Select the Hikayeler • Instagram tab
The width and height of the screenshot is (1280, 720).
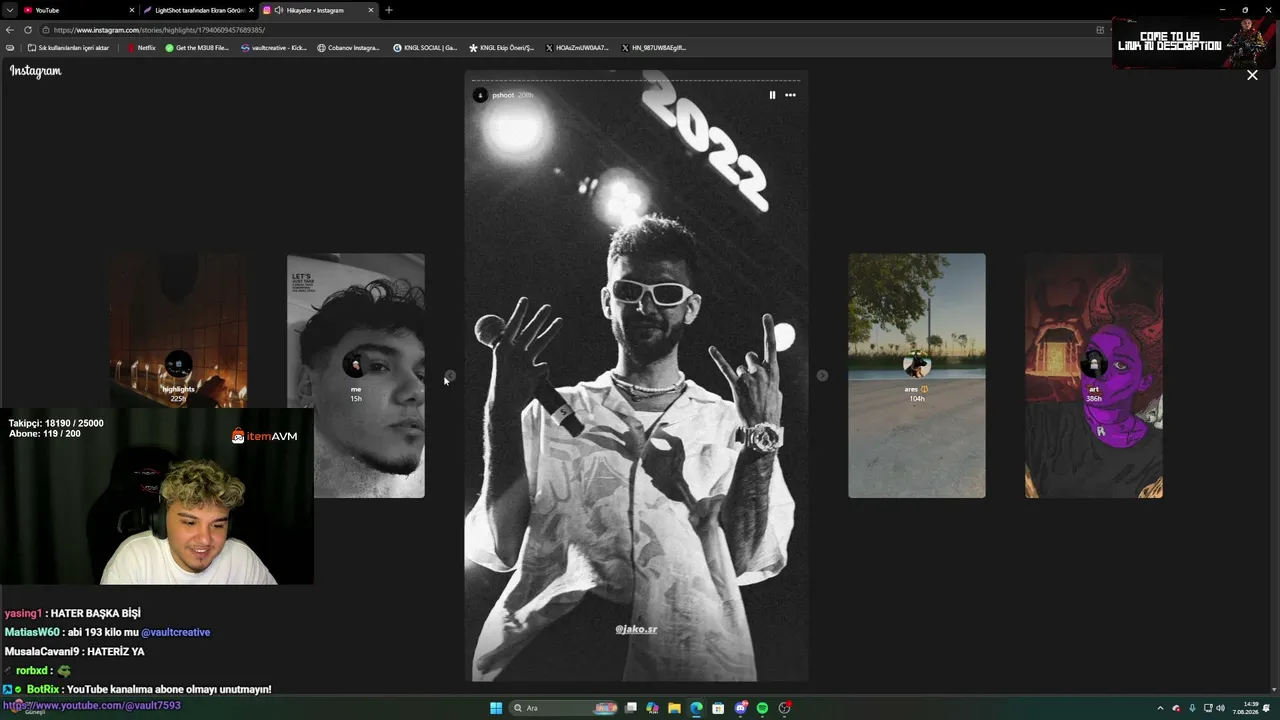(318, 10)
